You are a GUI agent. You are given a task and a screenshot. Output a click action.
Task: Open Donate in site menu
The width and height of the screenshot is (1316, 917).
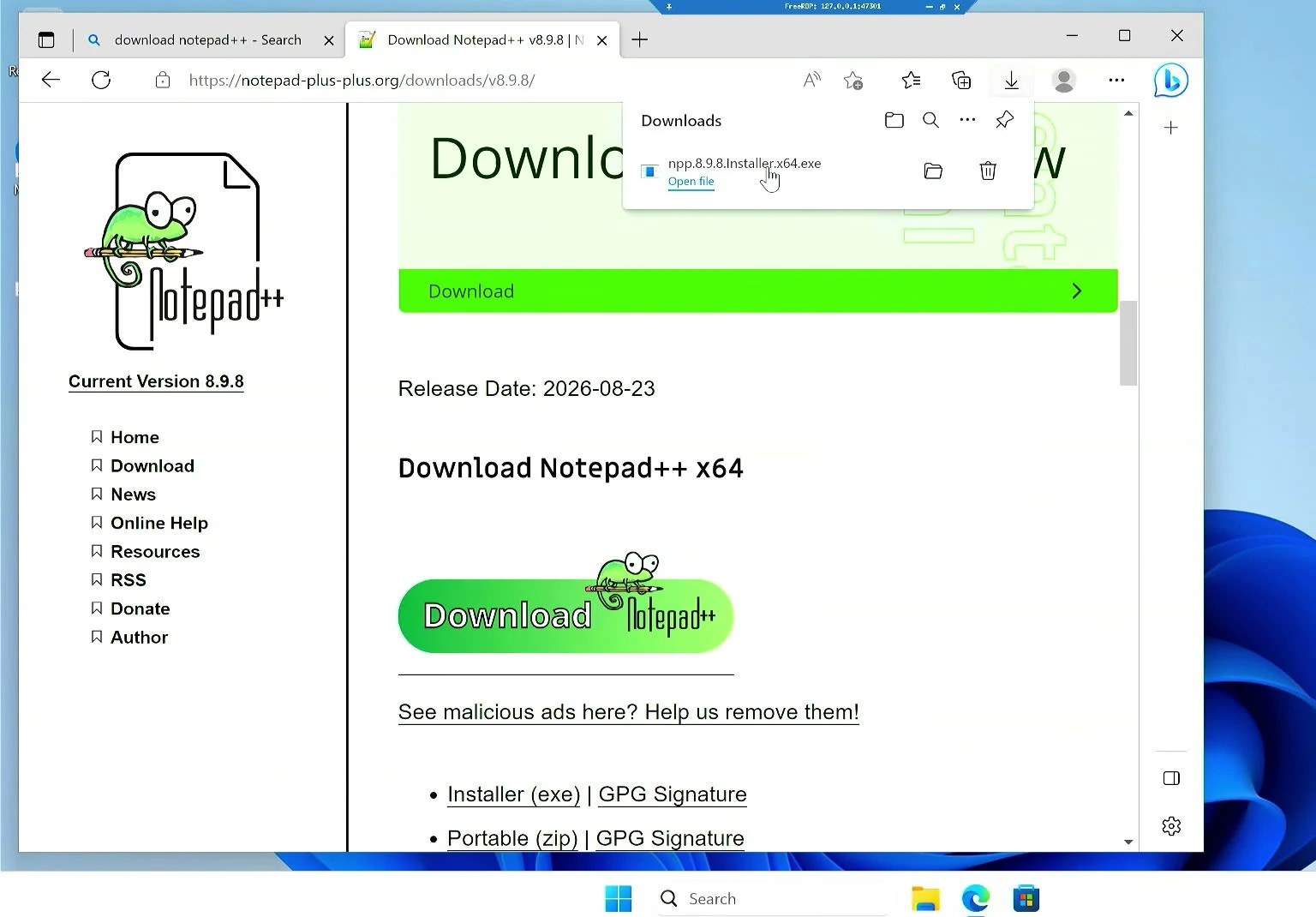point(141,608)
